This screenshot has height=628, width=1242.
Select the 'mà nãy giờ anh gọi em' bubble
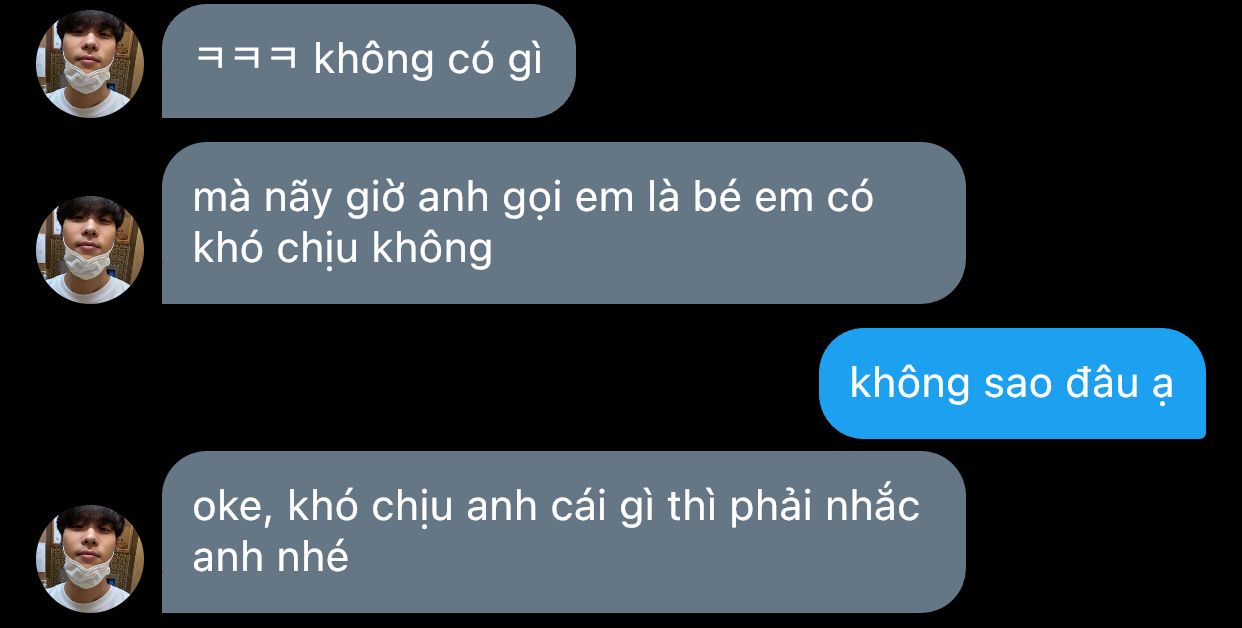click(563, 223)
